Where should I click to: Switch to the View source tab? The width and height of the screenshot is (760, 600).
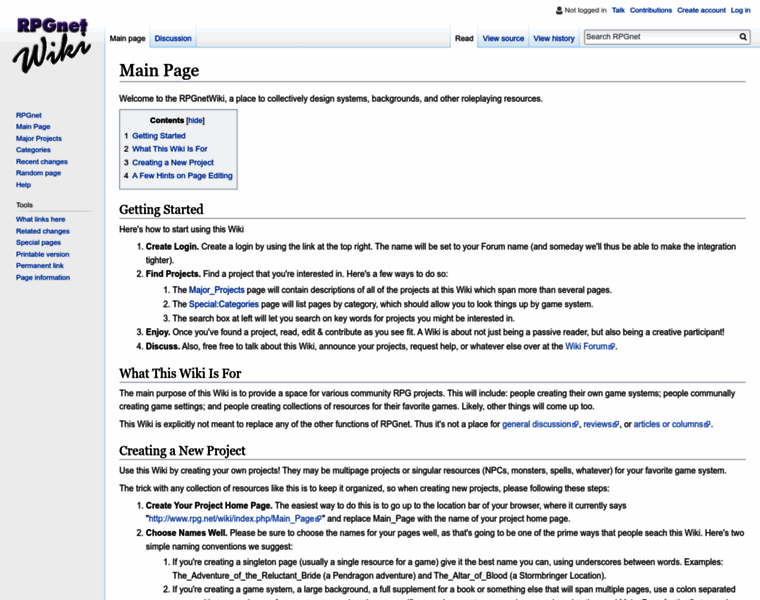click(x=503, y=38)
